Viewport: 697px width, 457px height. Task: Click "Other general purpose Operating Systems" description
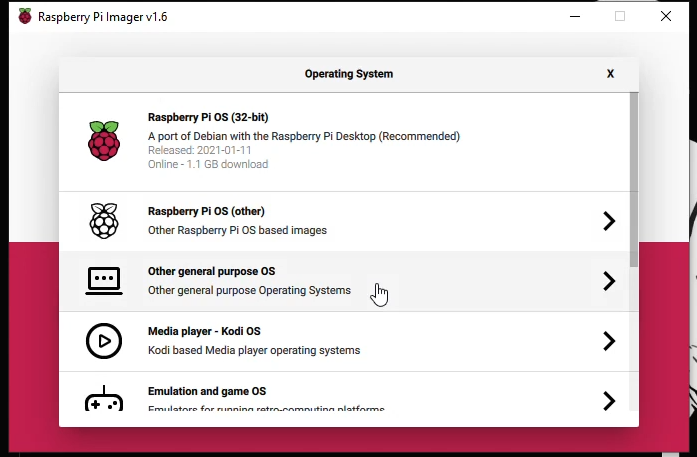click(249, 290)
